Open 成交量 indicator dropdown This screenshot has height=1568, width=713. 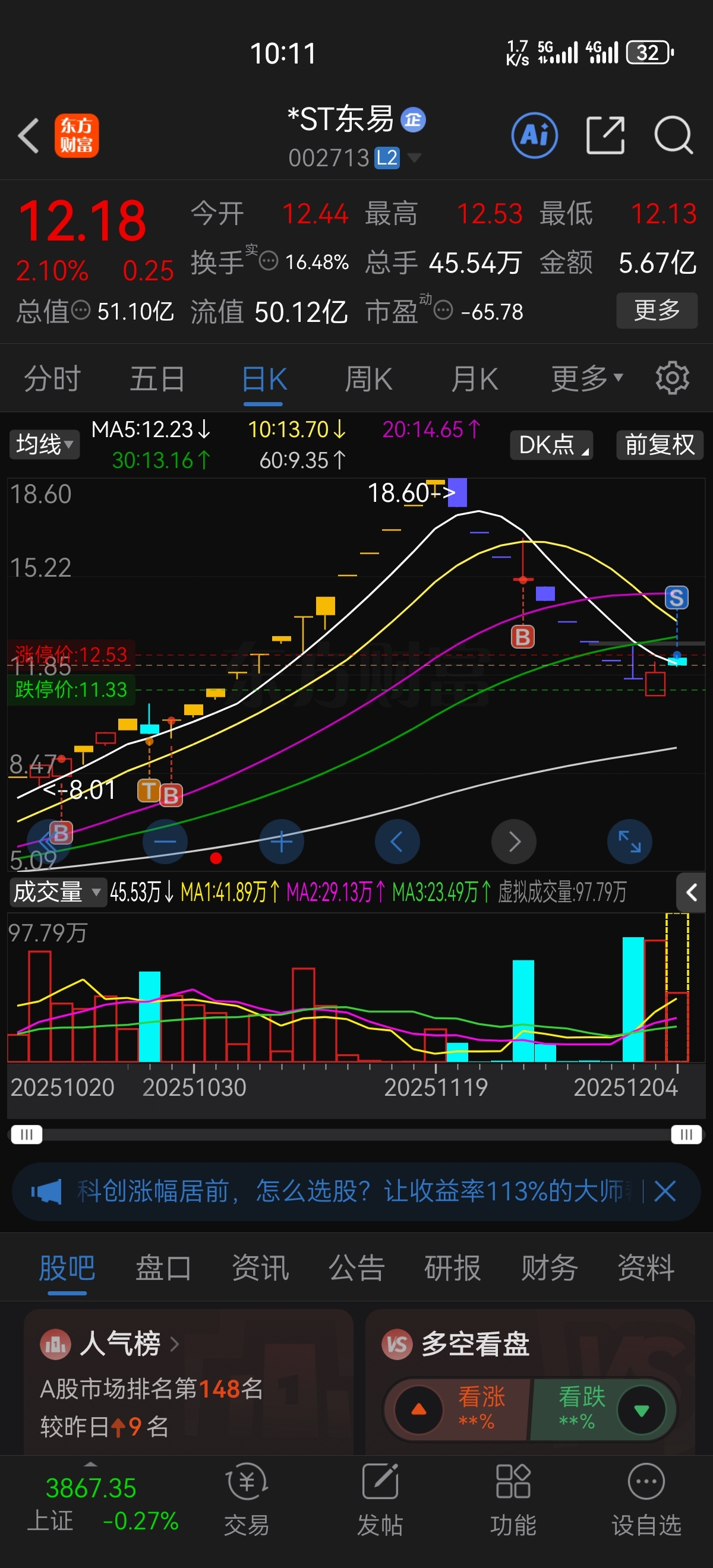pos(57,892)
